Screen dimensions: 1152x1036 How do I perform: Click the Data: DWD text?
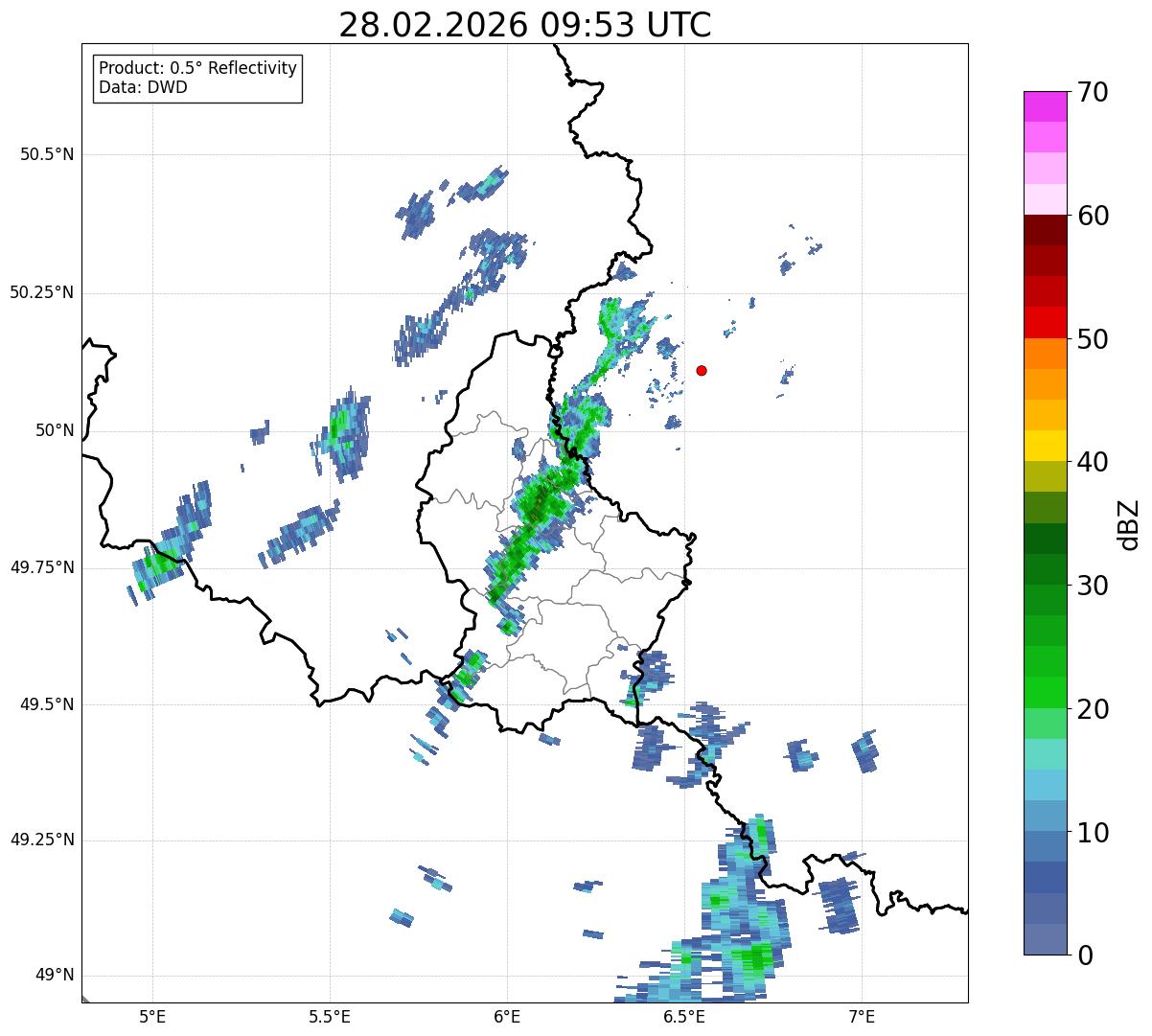coord(144,87)
